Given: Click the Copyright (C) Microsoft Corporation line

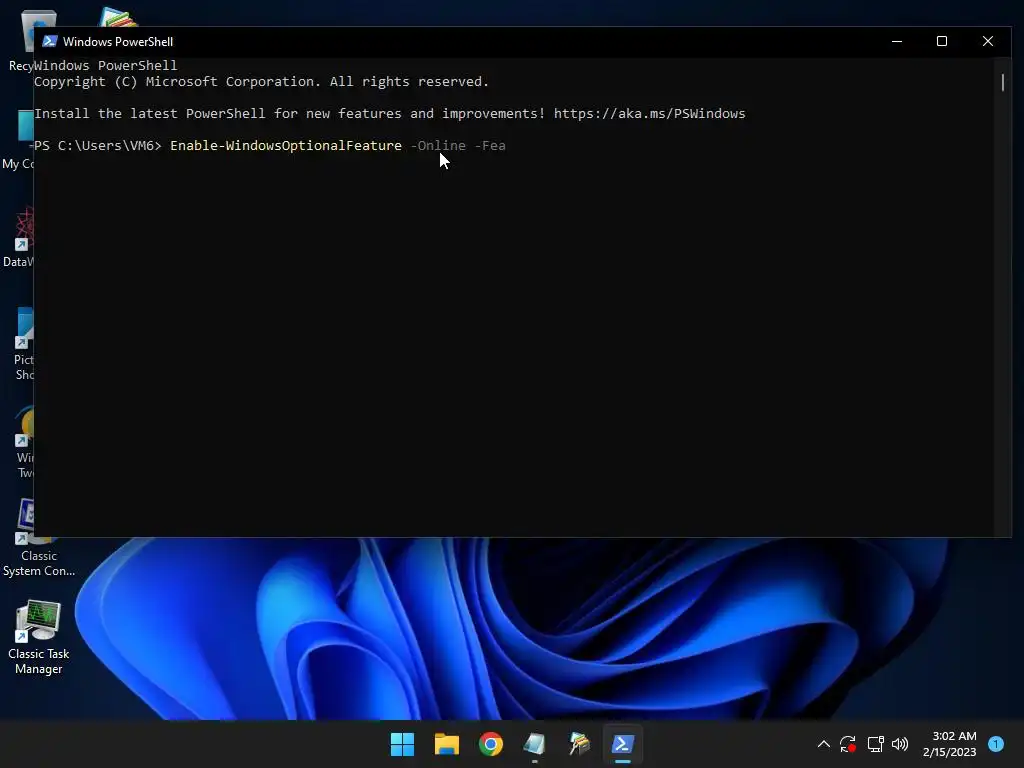Looking at the screenshot, I should click(261, 82).
